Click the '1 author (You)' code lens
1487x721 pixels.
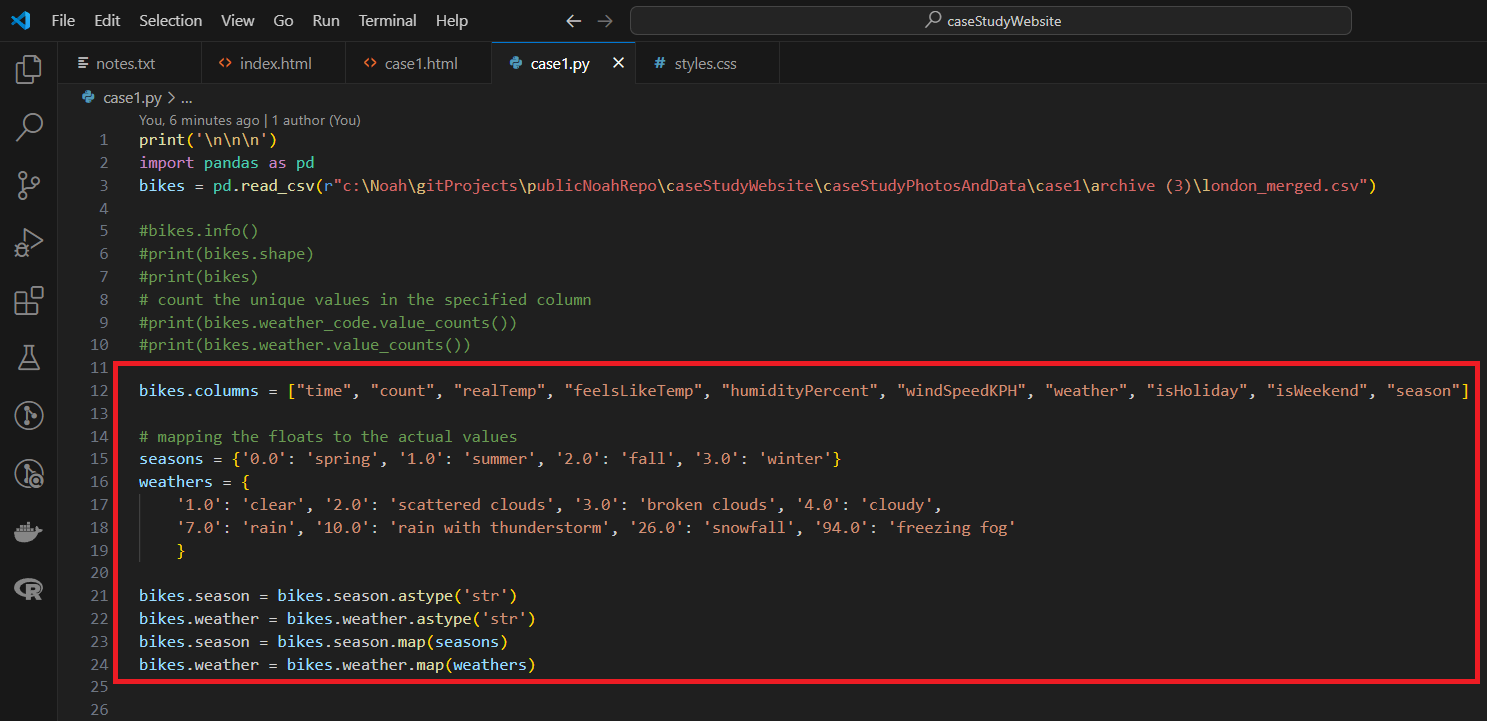(x=316, y=120)
